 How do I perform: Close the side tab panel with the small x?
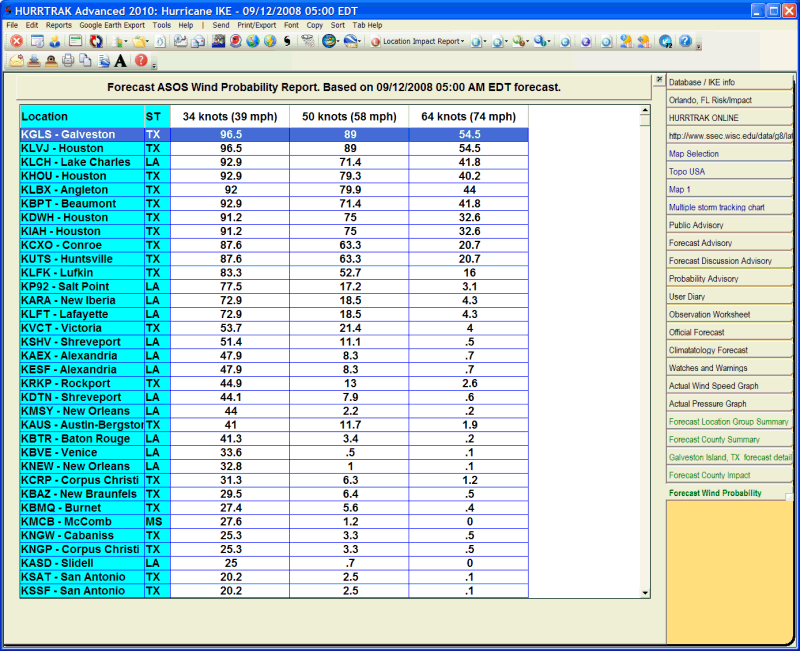point(658,80)
